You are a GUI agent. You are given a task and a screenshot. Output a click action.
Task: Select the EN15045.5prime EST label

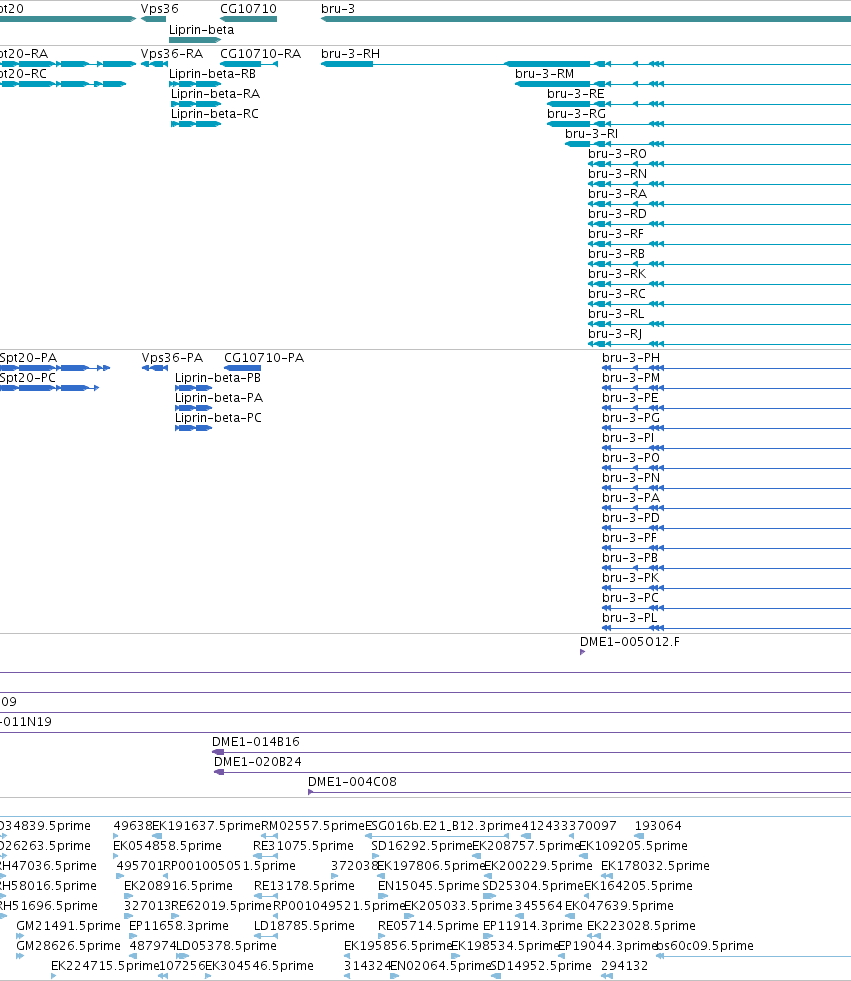[429, 886]
